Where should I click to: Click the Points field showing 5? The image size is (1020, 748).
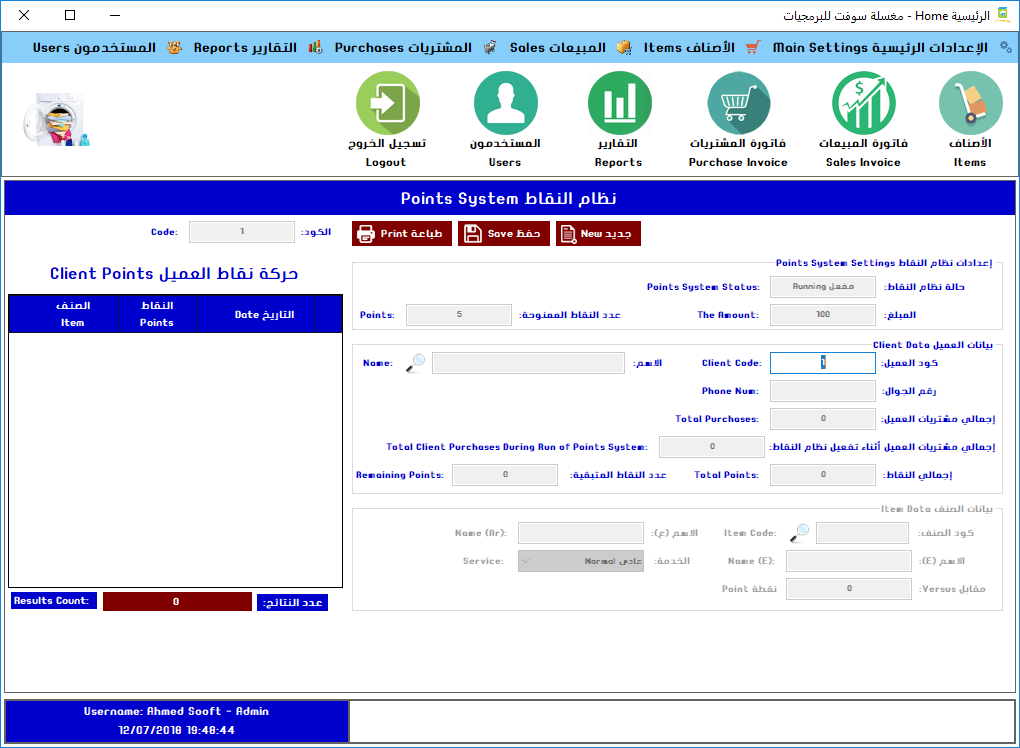click(459, 315)
